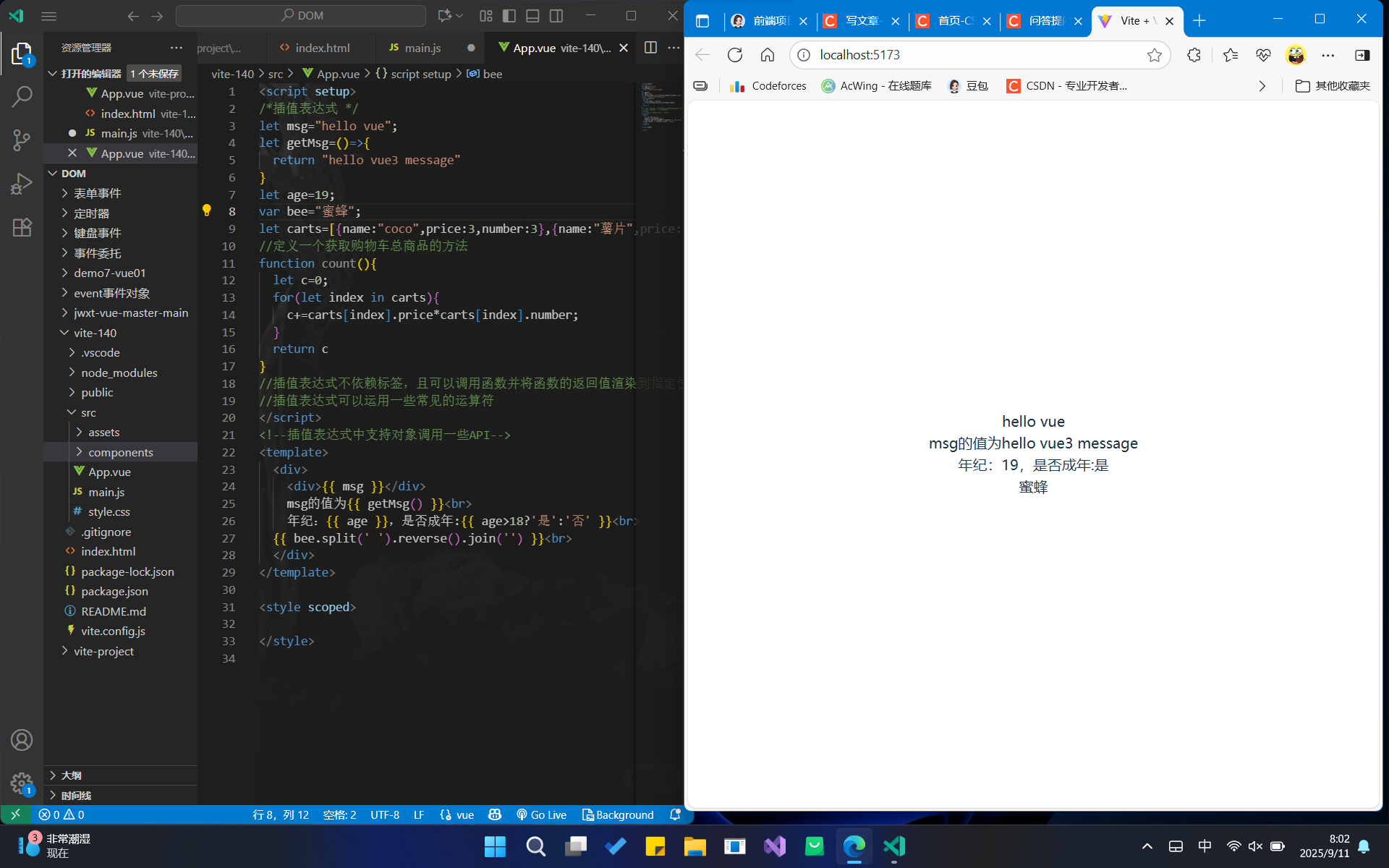This screenshot has height=868, width=1389.
Task: Click the editor minimap
Action: click(660, 109)
